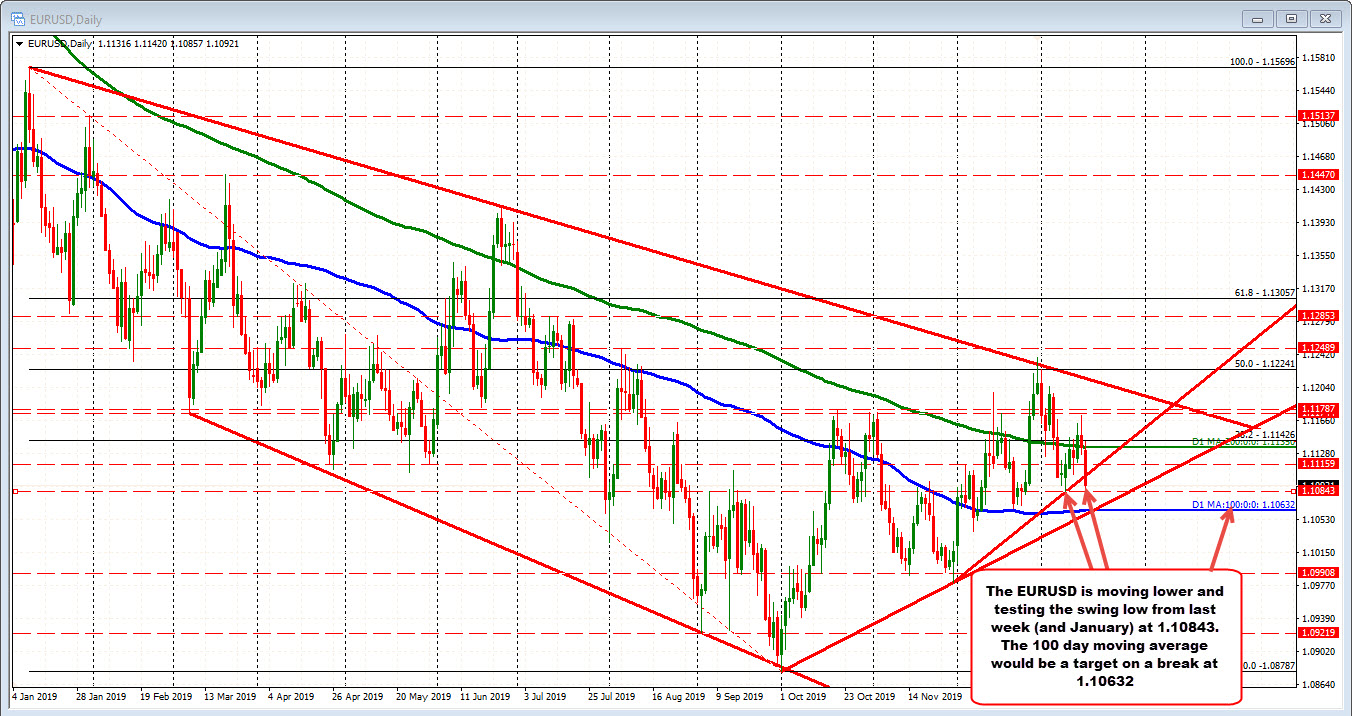
Task: Click the 19 Feb 2019 date label
Action: [x=166, y=695]
